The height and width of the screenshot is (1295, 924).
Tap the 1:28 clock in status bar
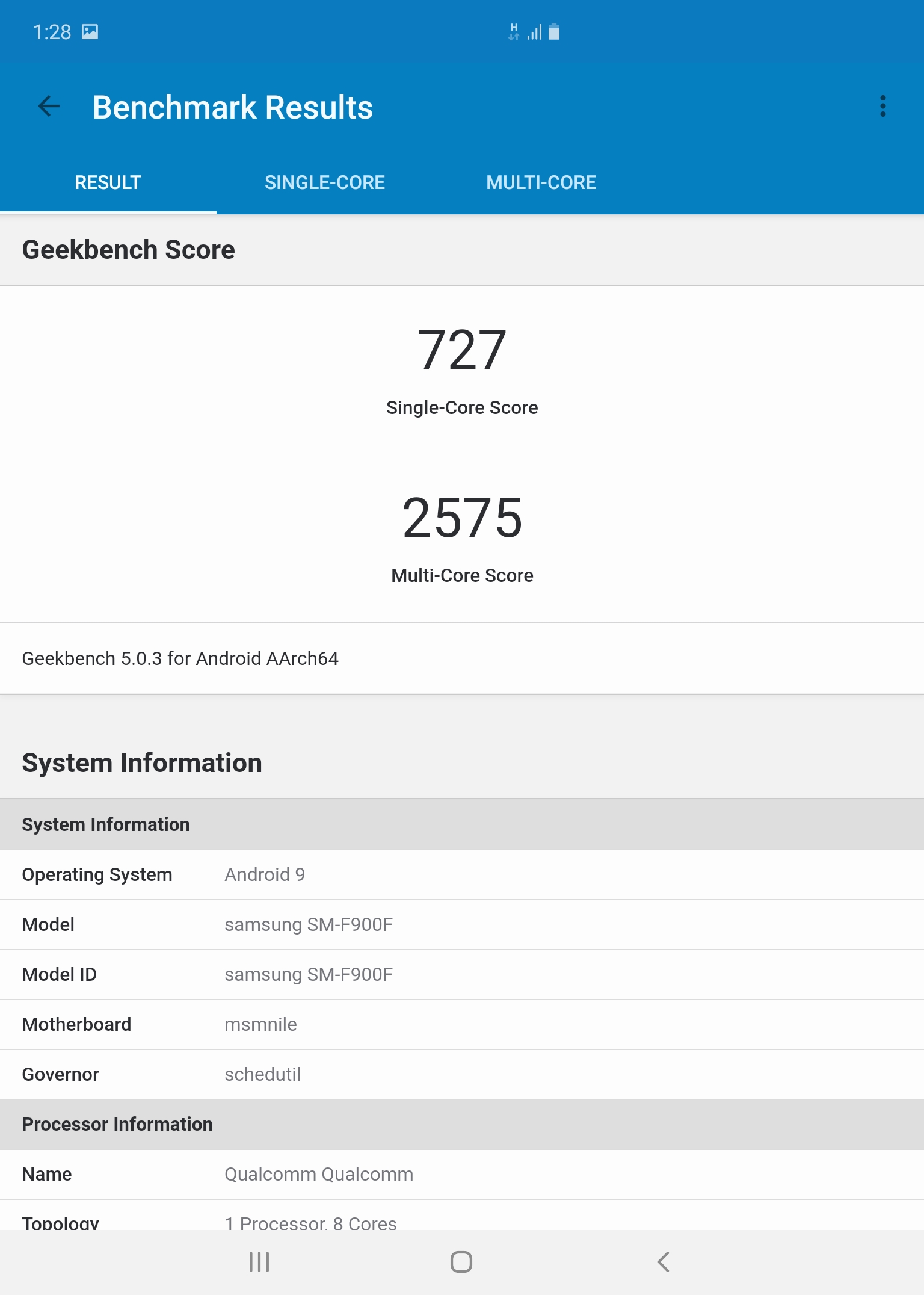(52, 32)
